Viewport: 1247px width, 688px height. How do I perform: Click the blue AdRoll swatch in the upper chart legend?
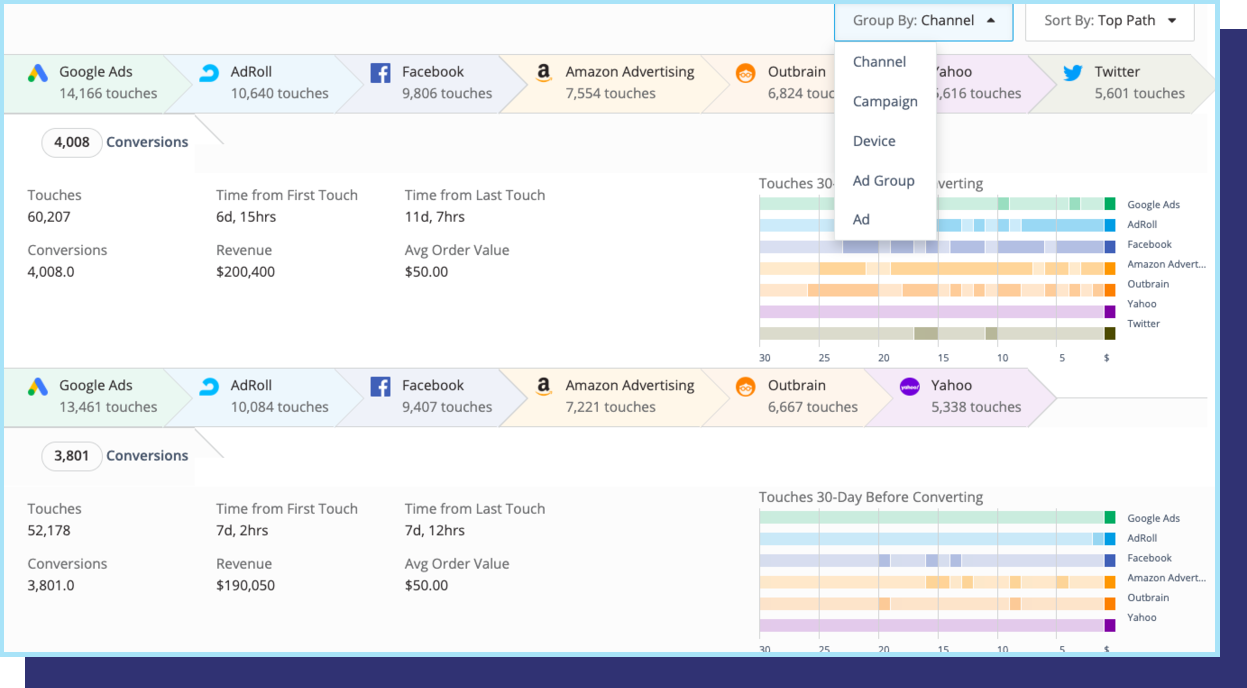point(1110,225)
